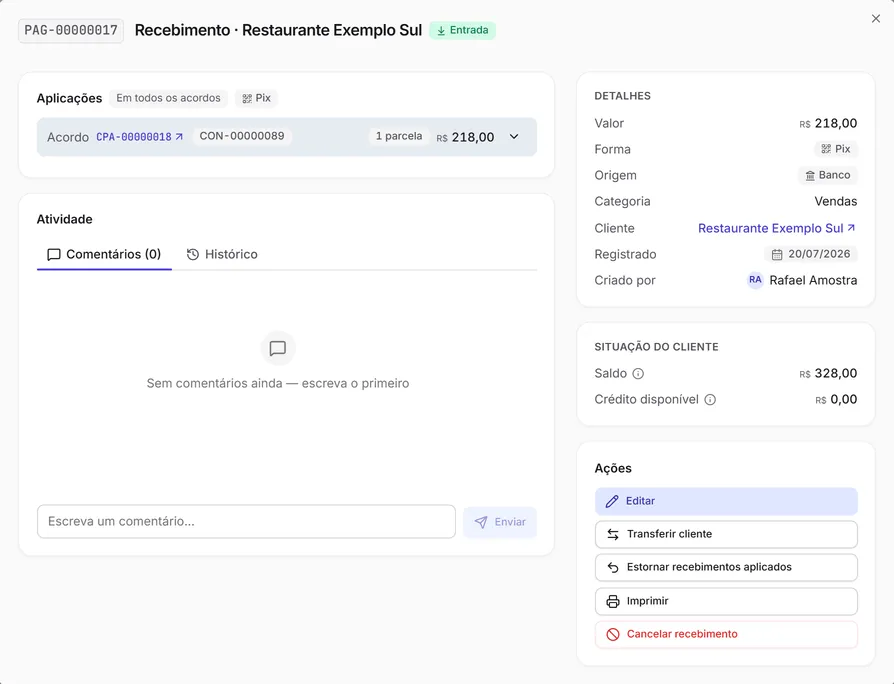Click the Valor amount in Detalhes
The width and height of the screenshot is (894, 684).
point(828,123)
